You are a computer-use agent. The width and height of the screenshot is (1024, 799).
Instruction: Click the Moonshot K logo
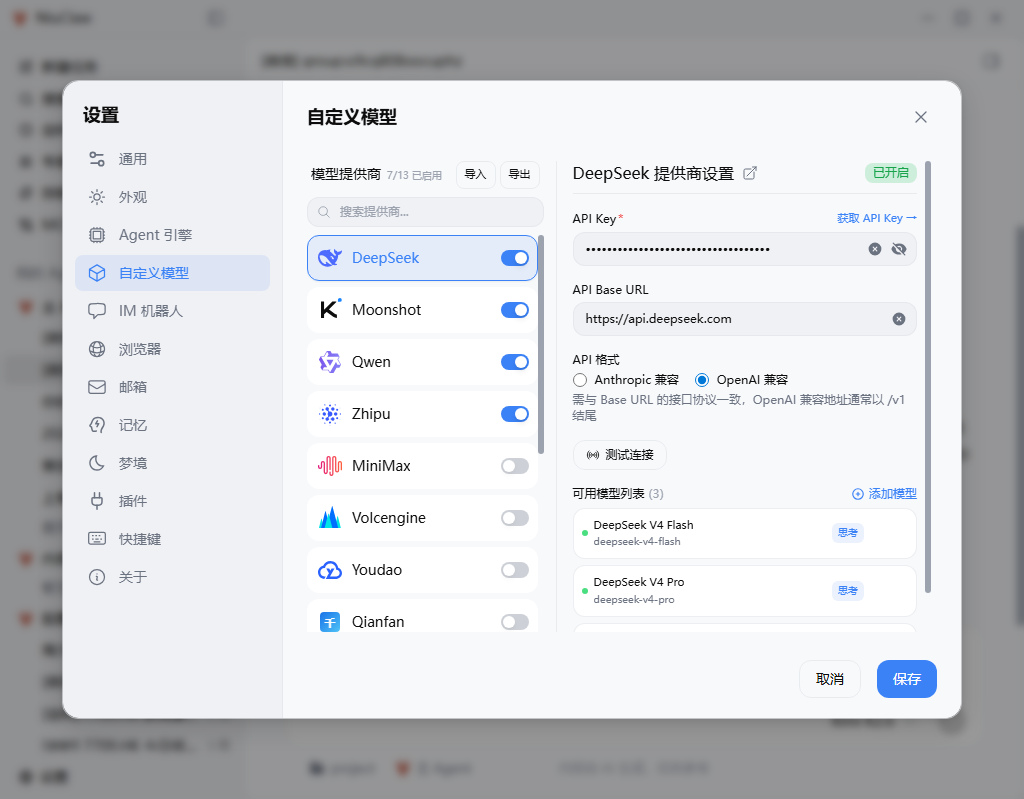(330, 310)
